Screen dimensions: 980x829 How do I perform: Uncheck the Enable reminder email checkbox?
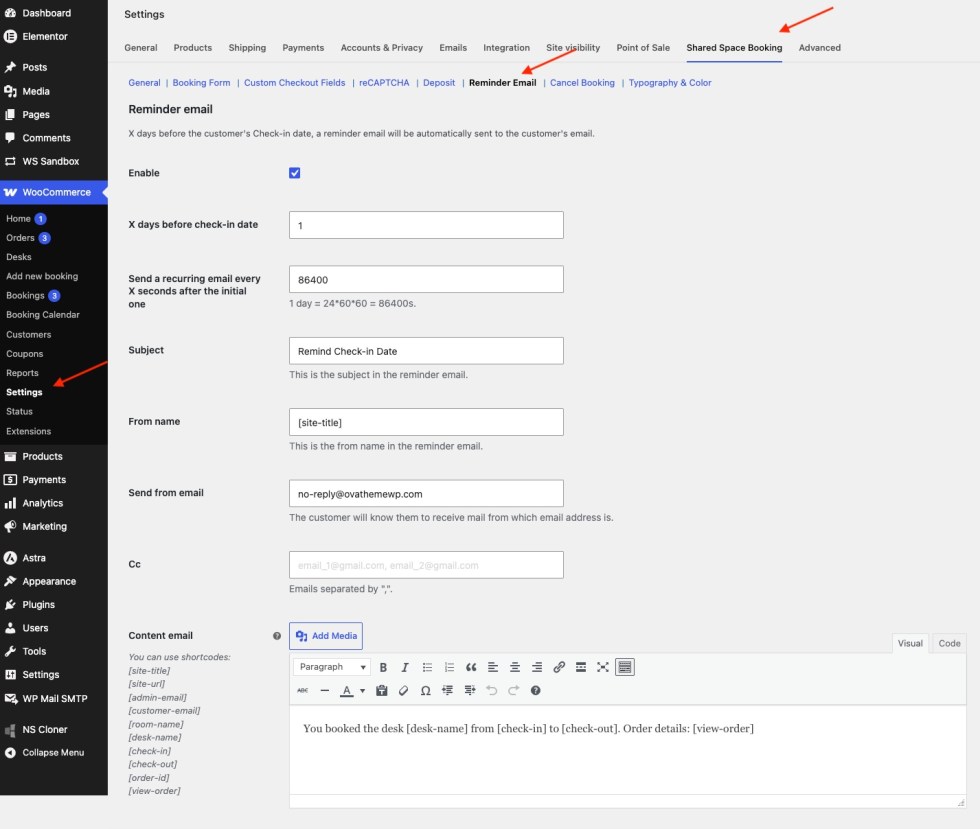tap(294, 173)
